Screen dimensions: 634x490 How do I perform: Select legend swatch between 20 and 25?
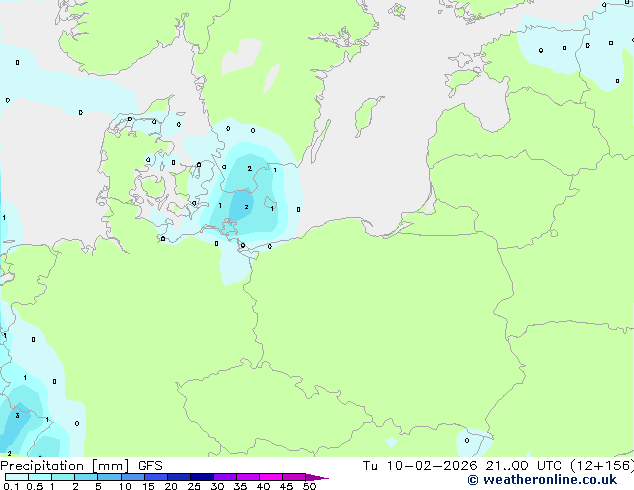click(x=179, y=477)
